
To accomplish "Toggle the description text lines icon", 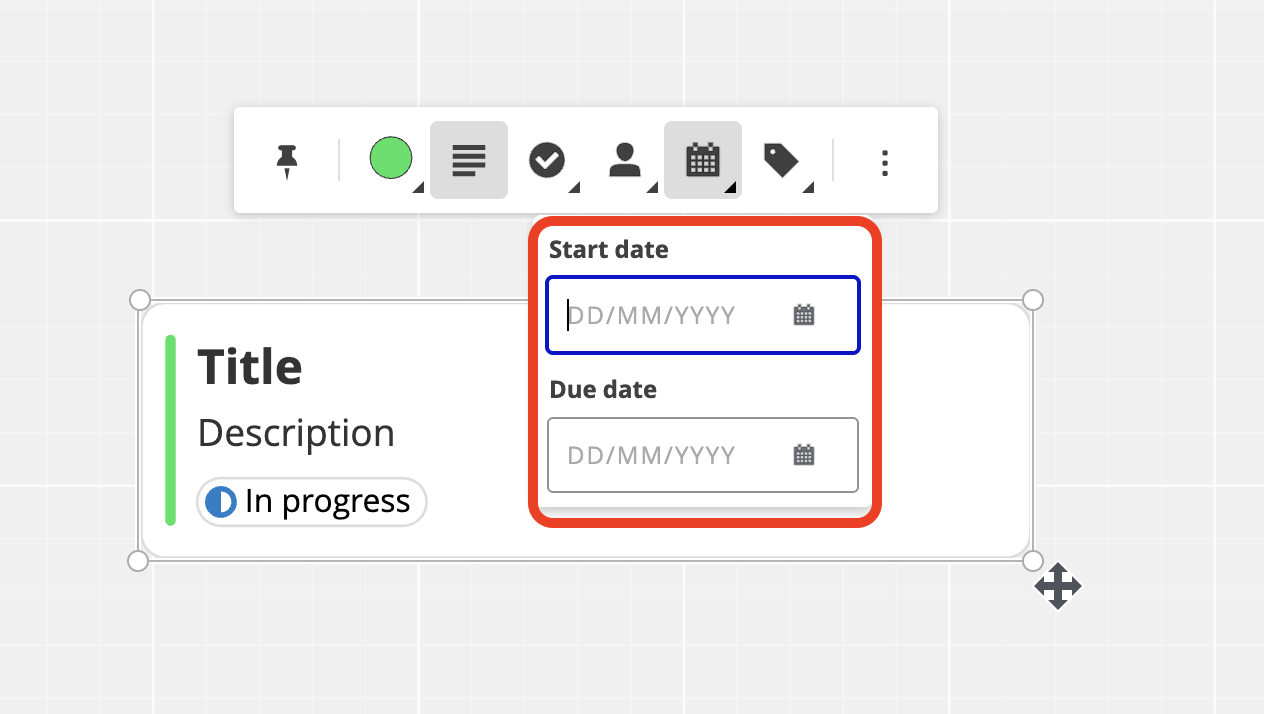I will click(x=469, y=160).
